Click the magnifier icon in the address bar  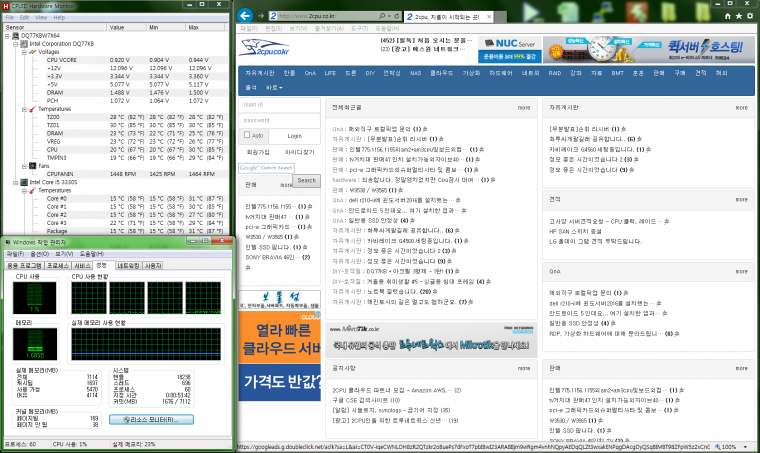coord(382,16)
